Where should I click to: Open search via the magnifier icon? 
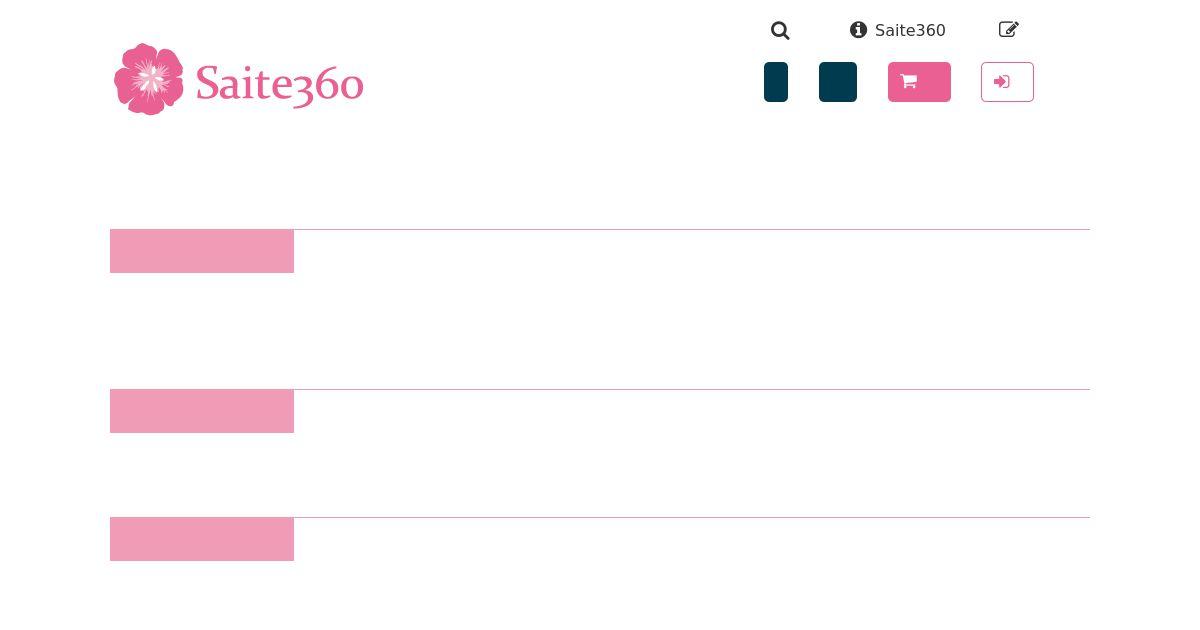(x=780, y=31)
